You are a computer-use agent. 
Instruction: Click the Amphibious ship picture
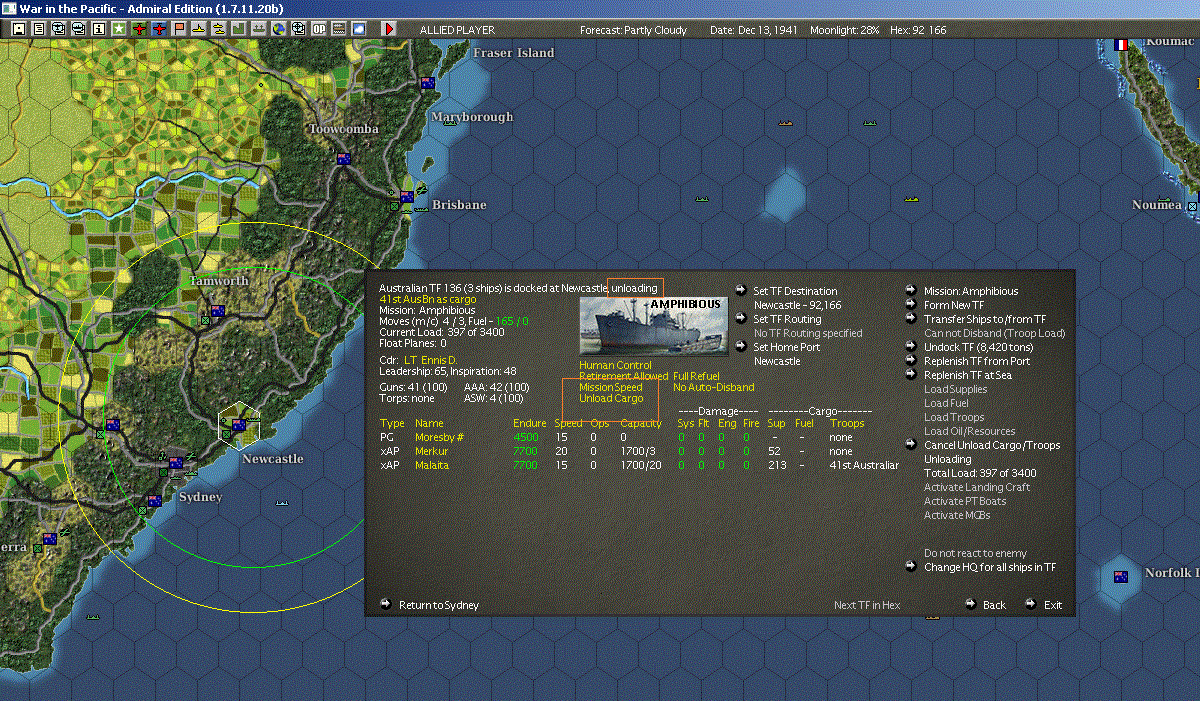coord(654,326)
